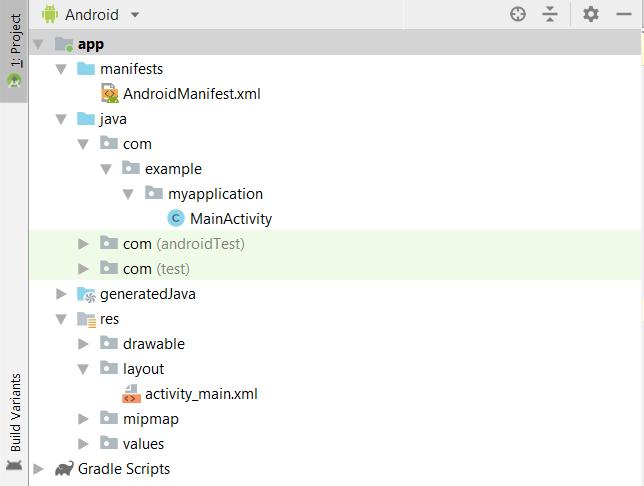Viewport: 644px width, 486px height.
Task: Expand the values folder arrow
Action: (83, 444)
